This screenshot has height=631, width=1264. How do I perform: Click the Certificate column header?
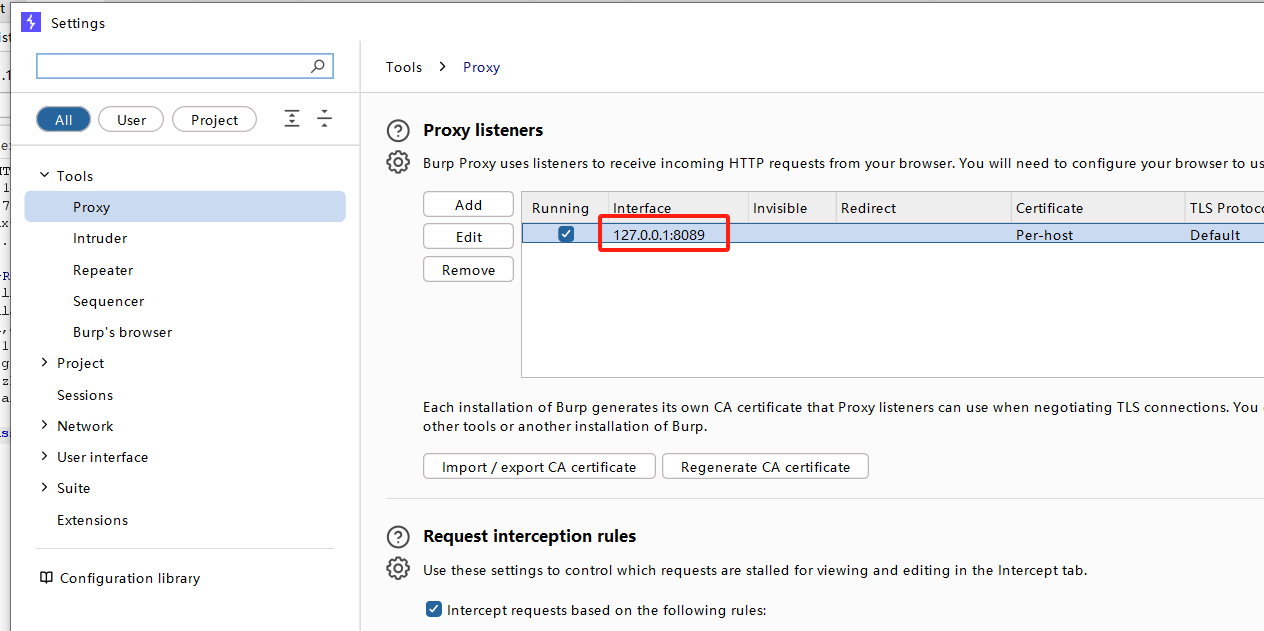(x=1098, y=208)
